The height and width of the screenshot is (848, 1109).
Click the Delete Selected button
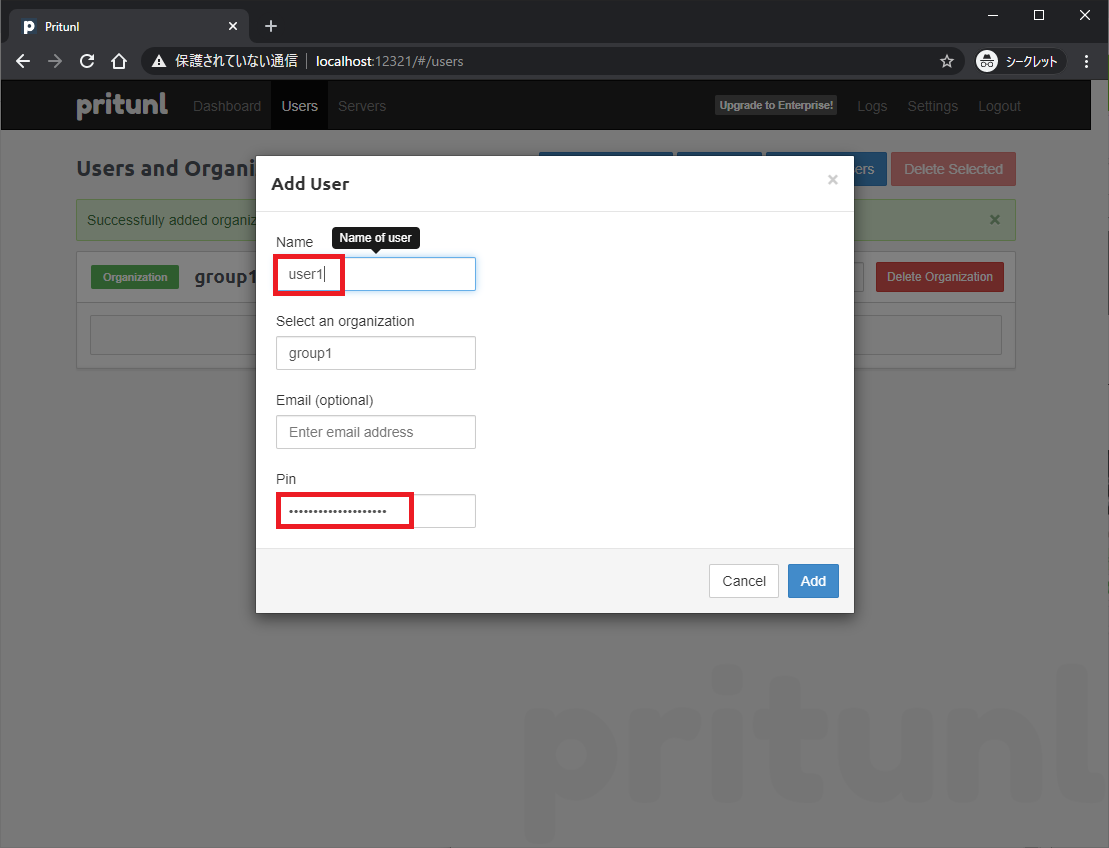[x=953, y=169]
